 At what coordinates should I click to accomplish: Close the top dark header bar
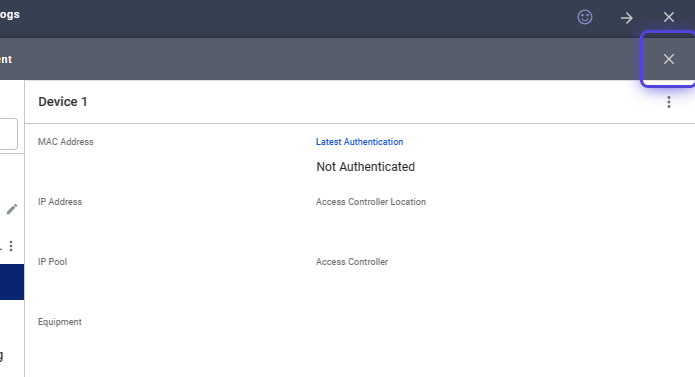coord(669,17)
